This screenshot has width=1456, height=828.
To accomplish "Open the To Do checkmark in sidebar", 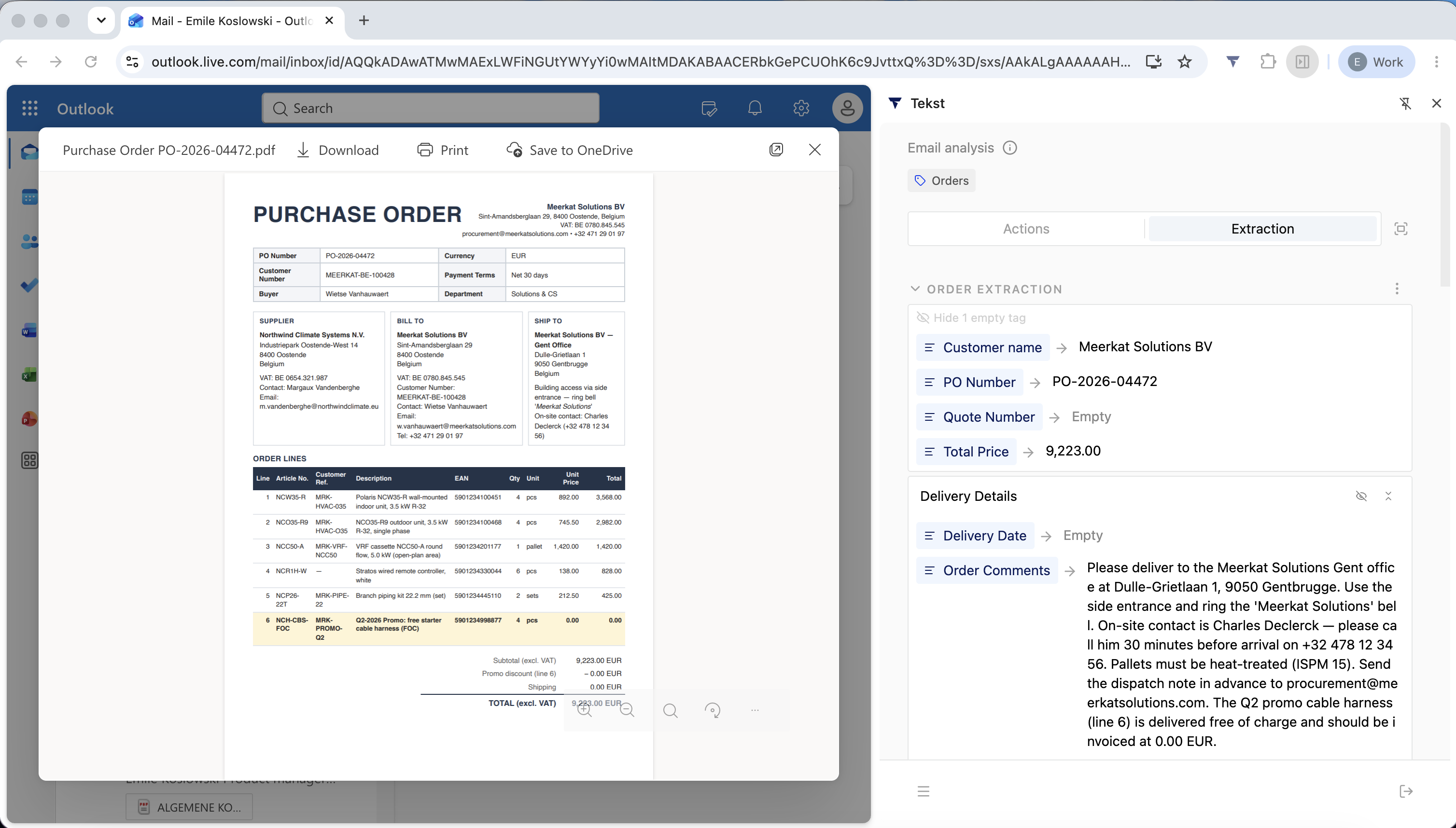I will click(29, 286).
